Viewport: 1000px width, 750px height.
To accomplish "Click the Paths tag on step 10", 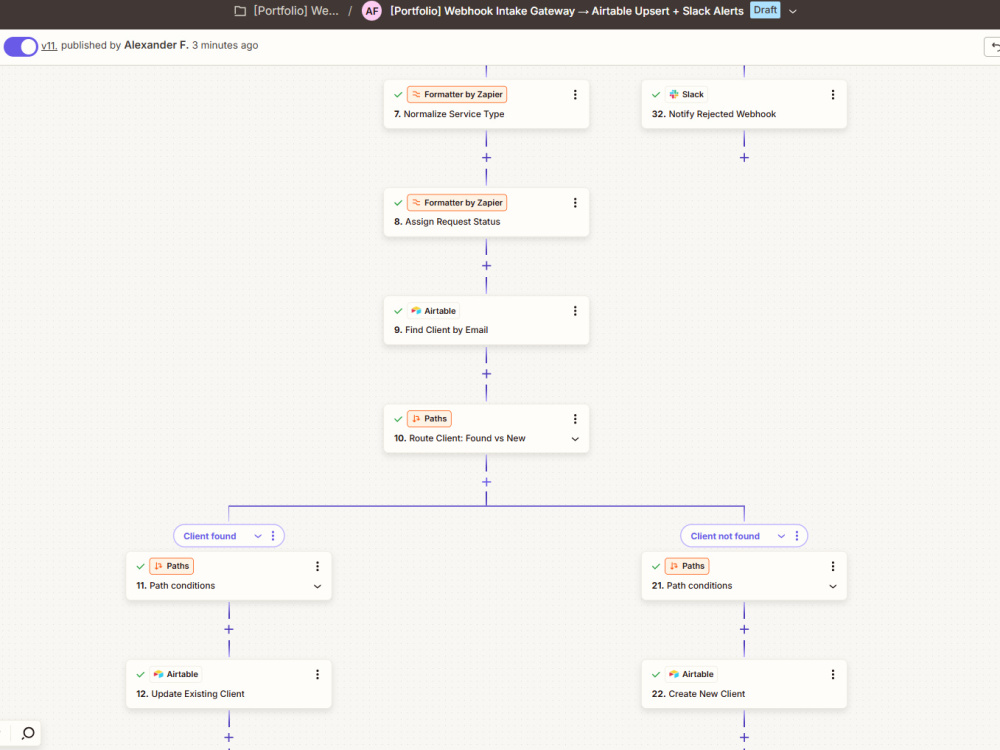I will point(429,418).
